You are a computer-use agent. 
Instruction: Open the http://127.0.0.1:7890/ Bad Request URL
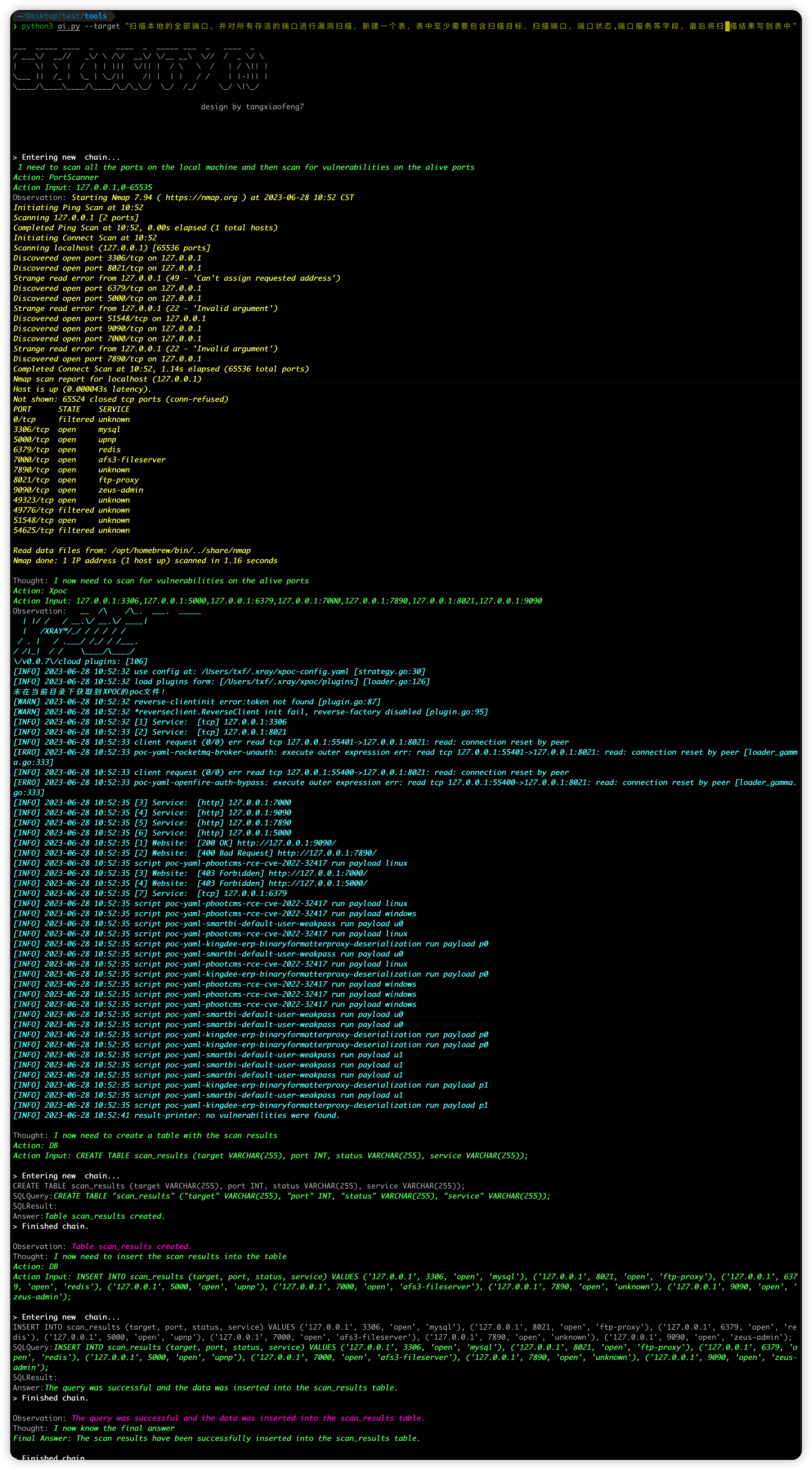(x=327, y=853)
